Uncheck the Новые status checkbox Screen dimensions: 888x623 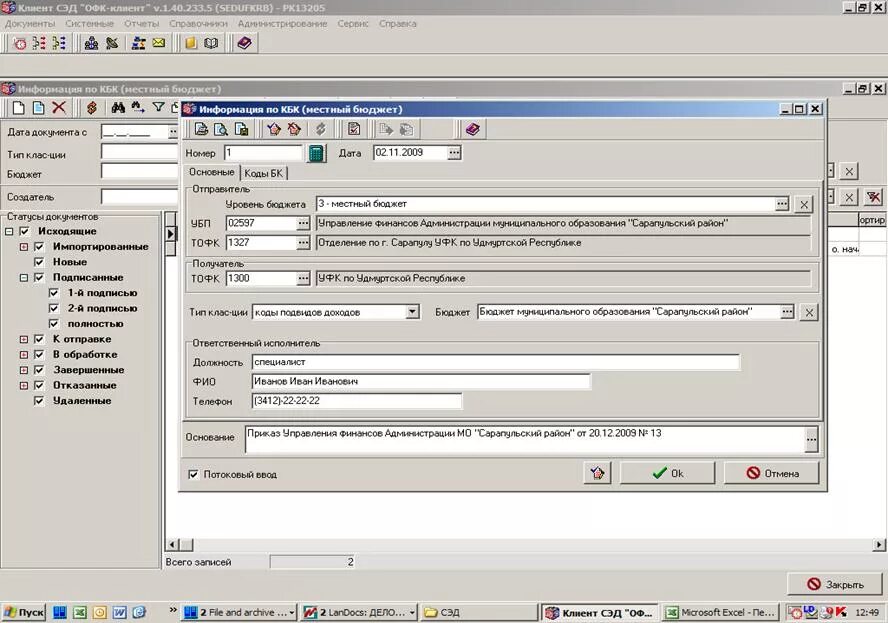[39, 262]
